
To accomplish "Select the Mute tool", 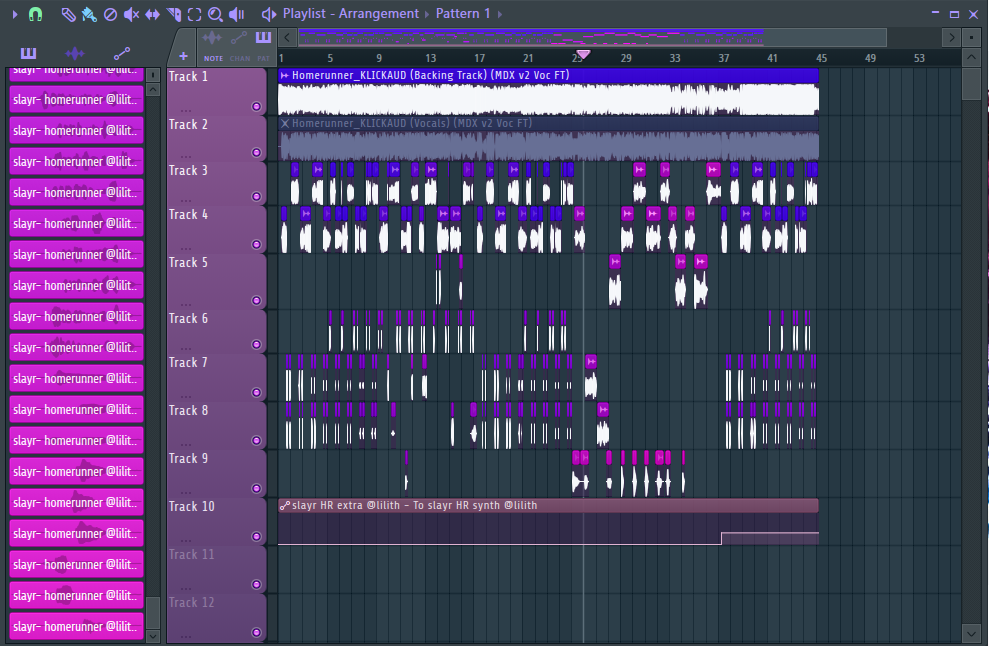I will [131, 14].
